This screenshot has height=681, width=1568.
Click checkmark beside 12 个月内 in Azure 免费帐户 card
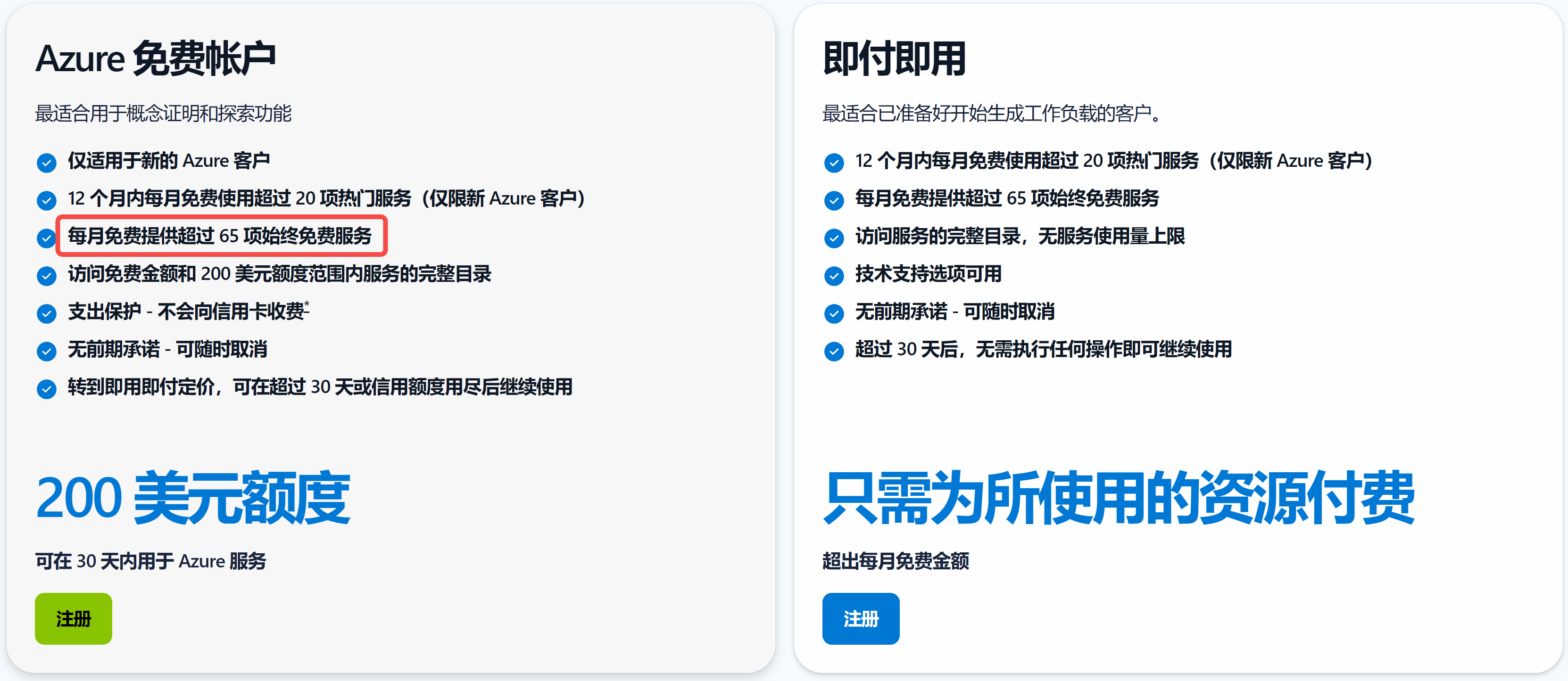tap(46, 200)
